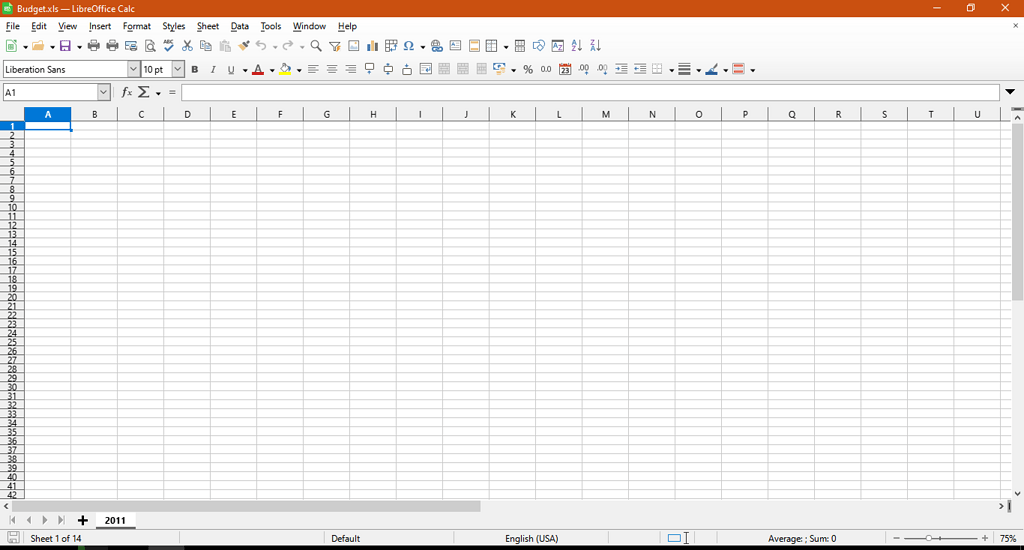Viewport: 1024px width, 550px height.
Task: Click the AutoFilter funnel icon
Action: coord(335,46)
